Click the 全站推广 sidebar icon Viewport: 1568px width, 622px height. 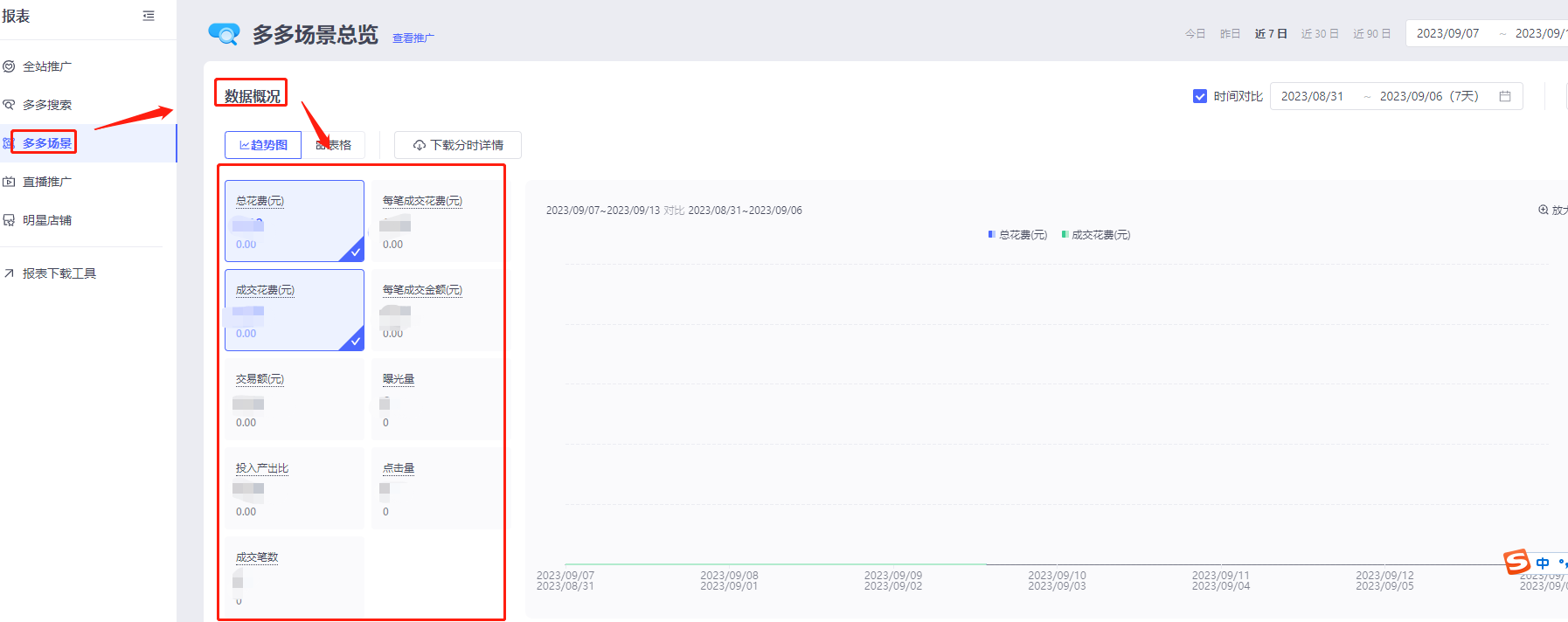click(x=9, y=66)
